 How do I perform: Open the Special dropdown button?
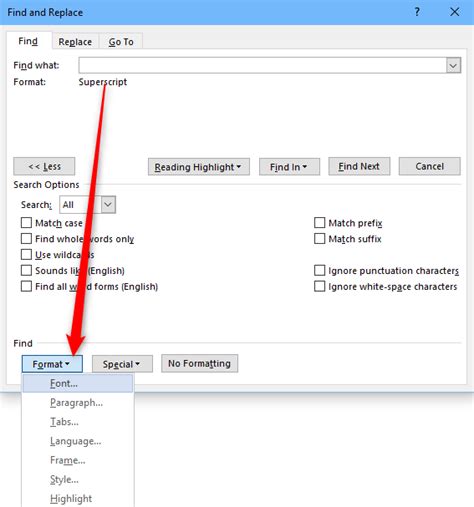(122, 364)
